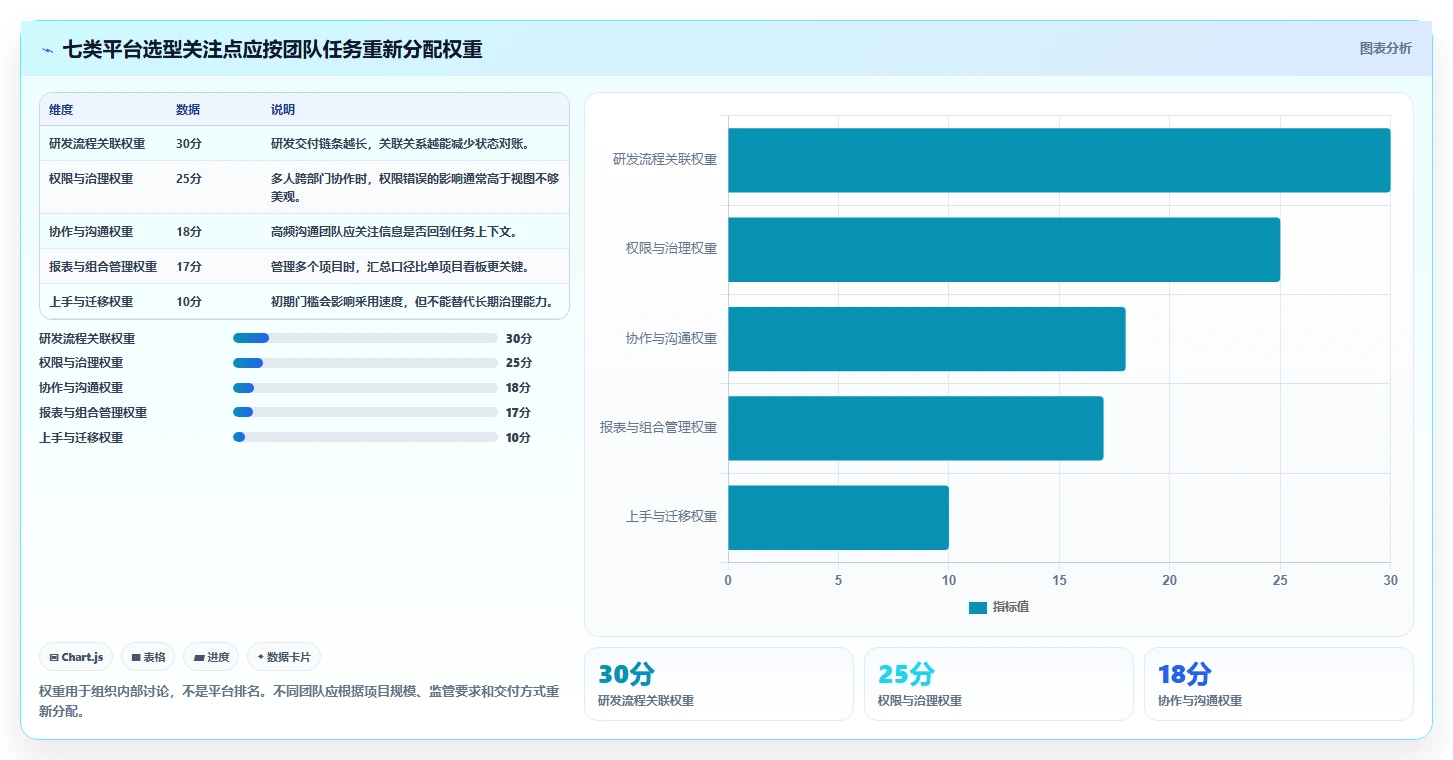The image size is (1453, 760).
Task: Click table cell 17分
Action: coord(189,267)
